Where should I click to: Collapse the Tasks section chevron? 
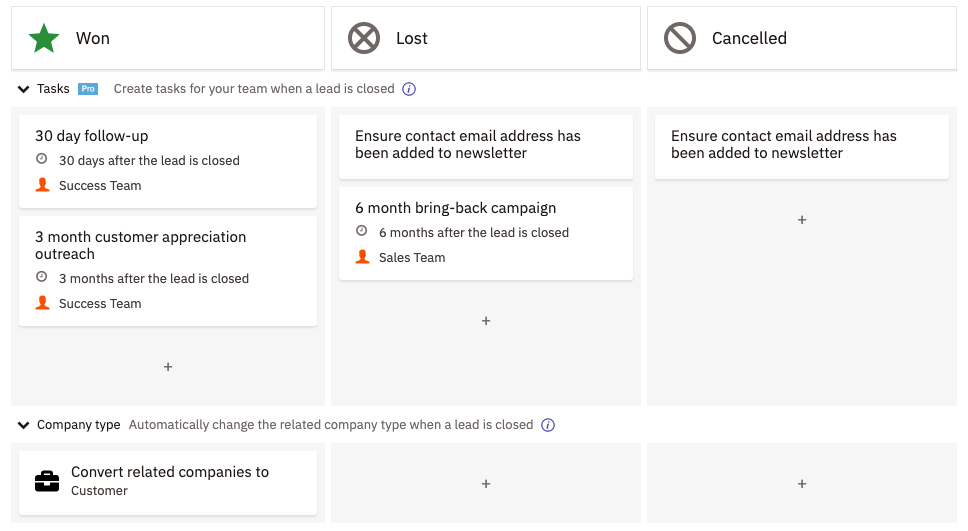point(23,89)
